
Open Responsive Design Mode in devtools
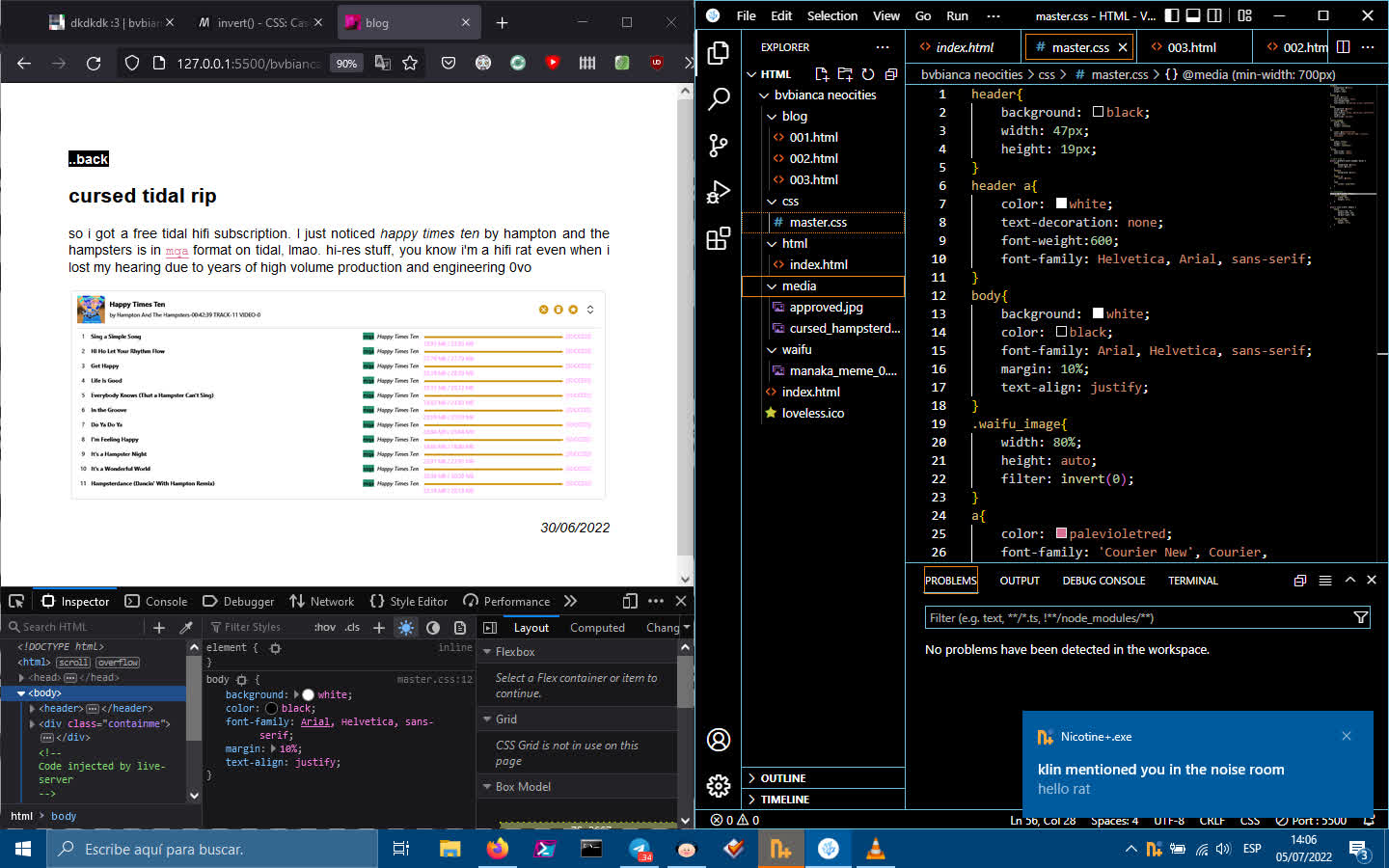[630, 601]
